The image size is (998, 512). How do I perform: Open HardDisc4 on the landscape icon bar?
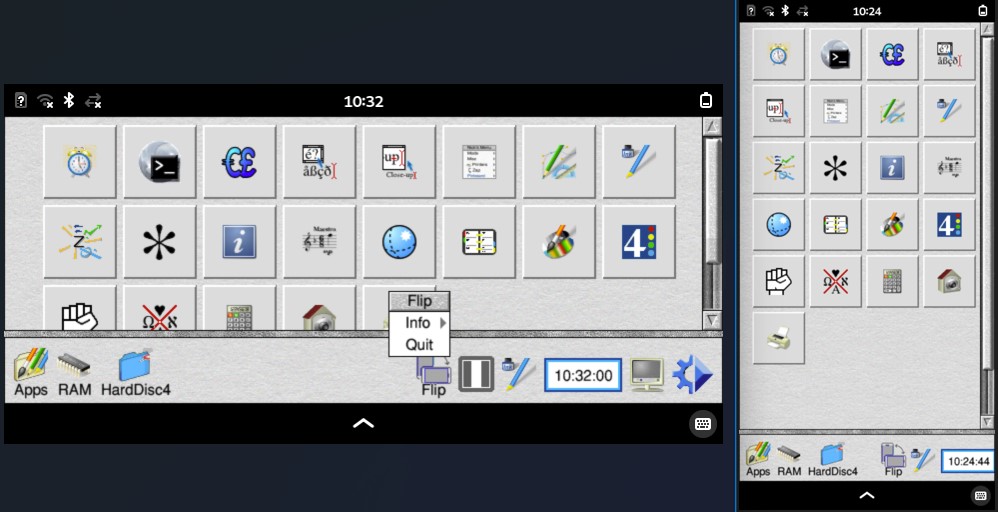pyautogui.click(x=136, y=373)
